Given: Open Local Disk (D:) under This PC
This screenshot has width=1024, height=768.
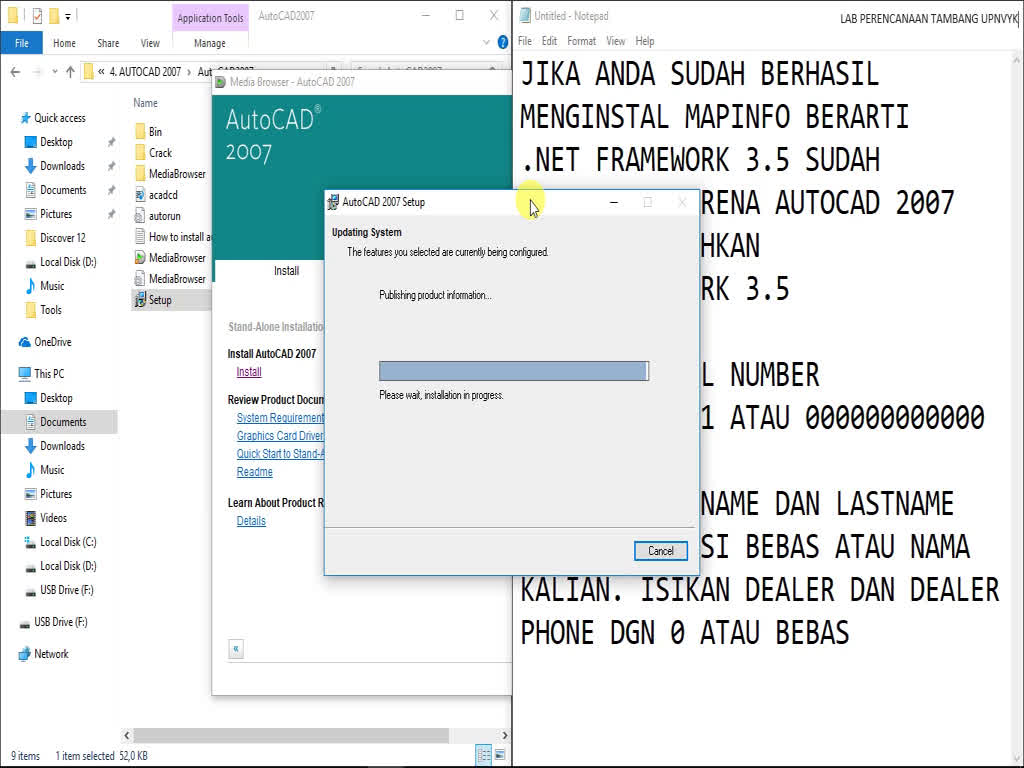Looking at the screenshot, I should (61, 566).
